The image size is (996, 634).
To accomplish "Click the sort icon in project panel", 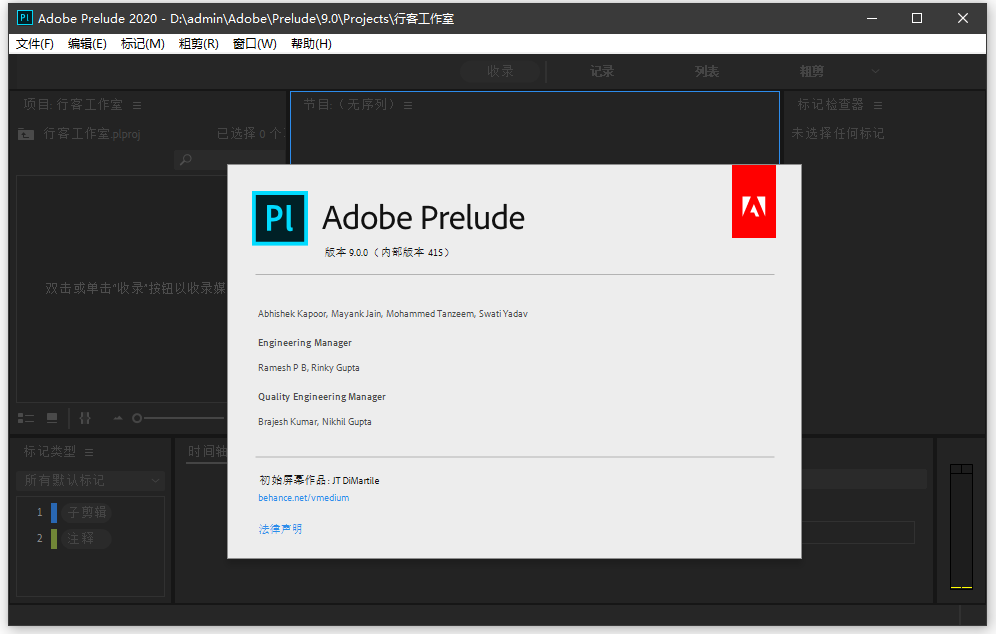I will 85,418.
